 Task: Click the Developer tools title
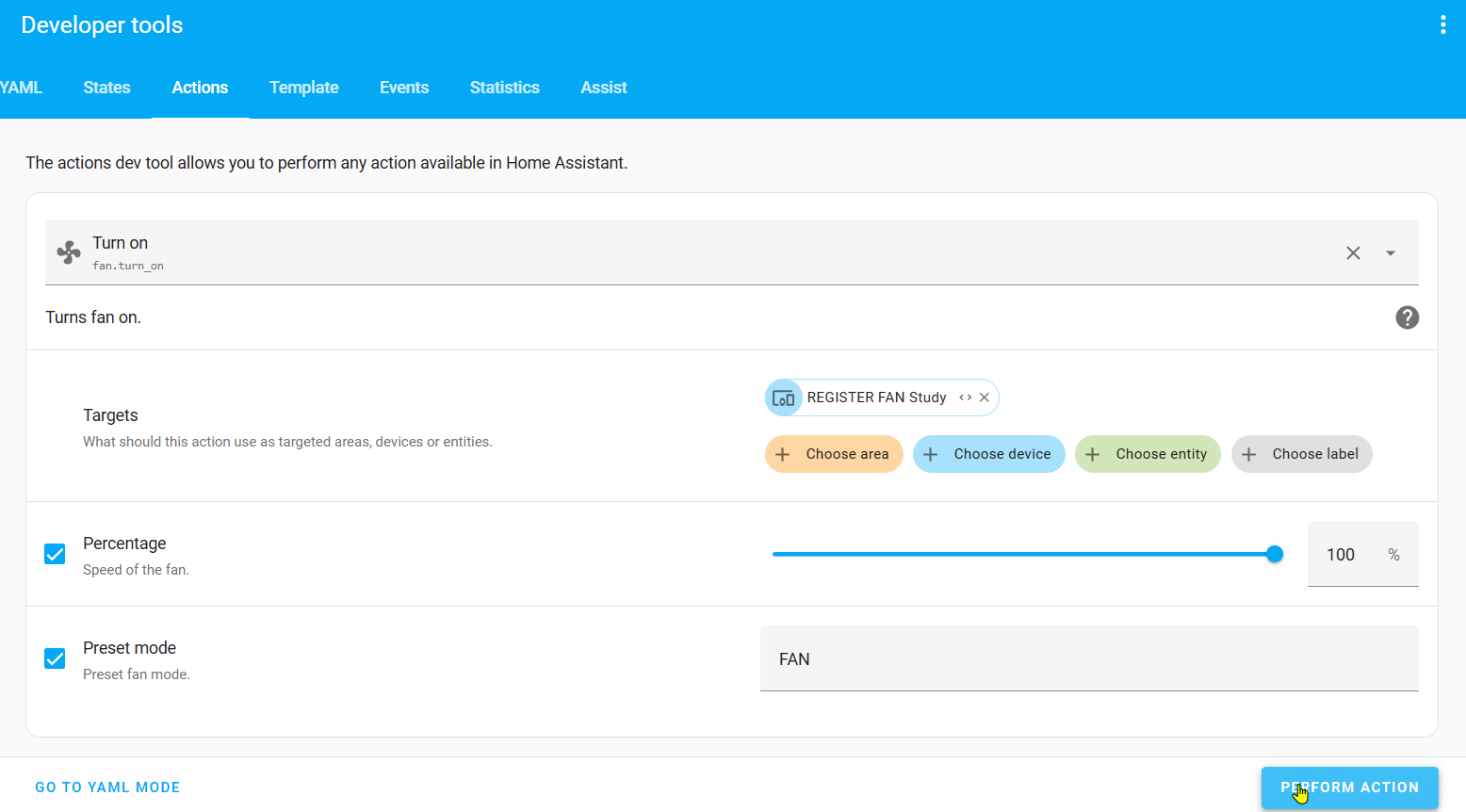coord(102,25)
